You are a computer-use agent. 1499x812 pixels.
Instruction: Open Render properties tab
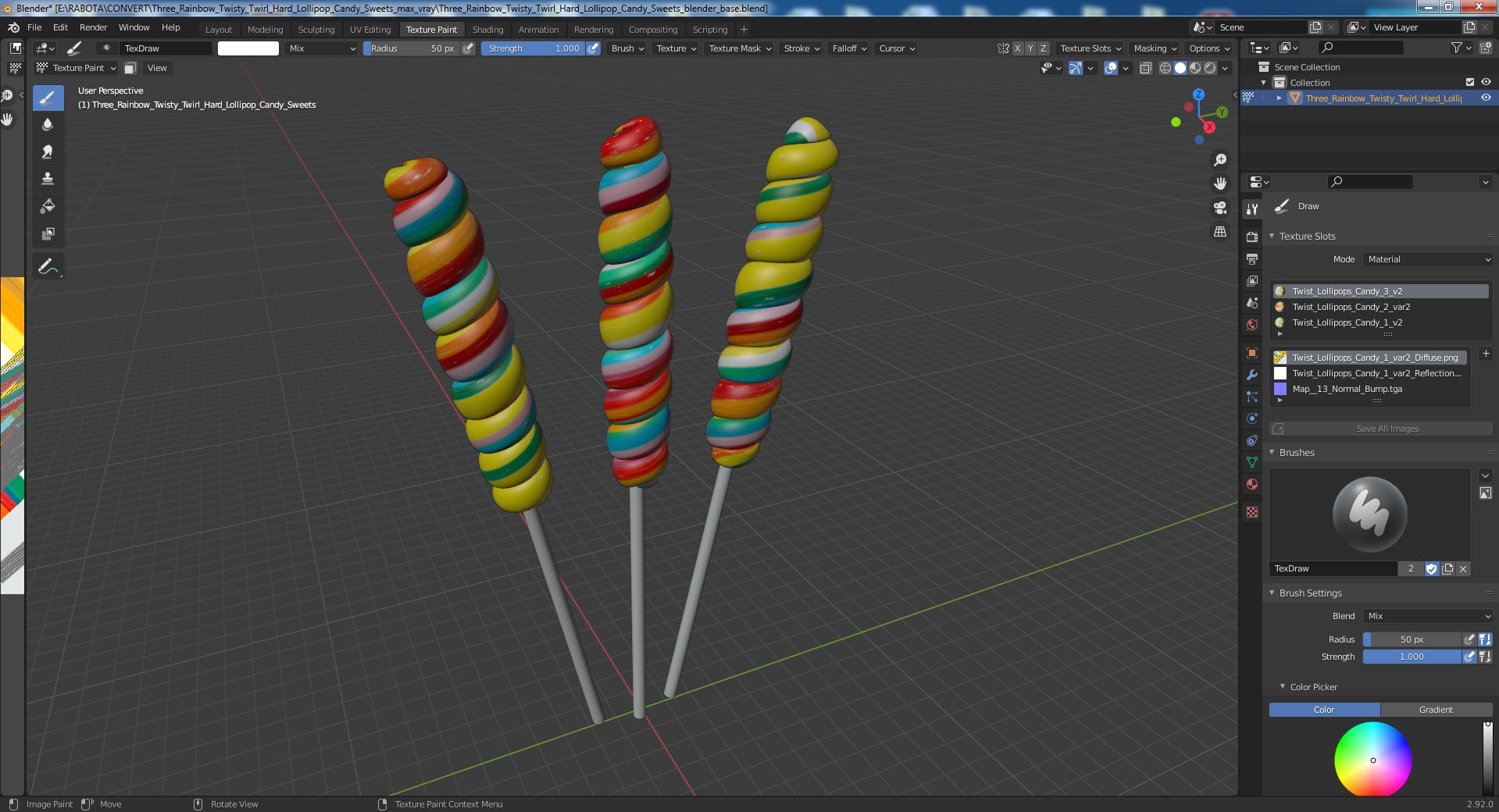1252,237
